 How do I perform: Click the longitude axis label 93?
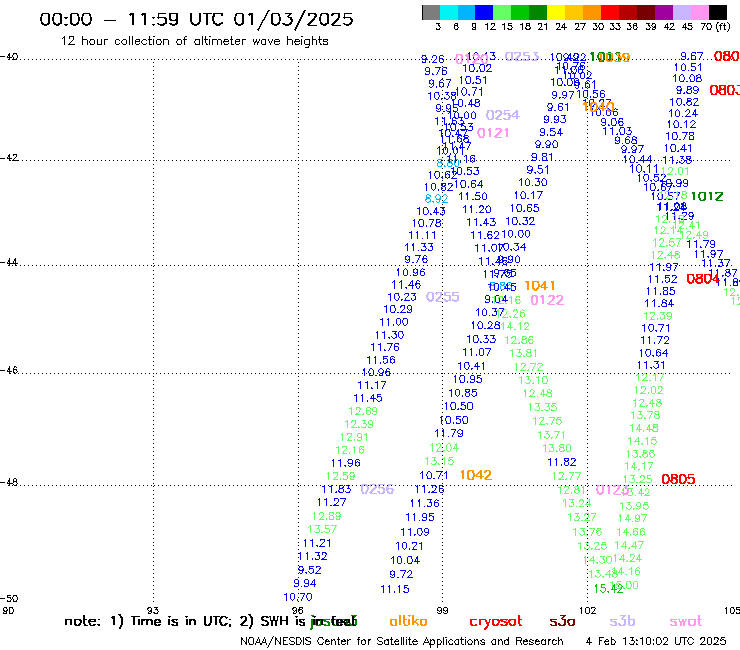click(153, 610)
